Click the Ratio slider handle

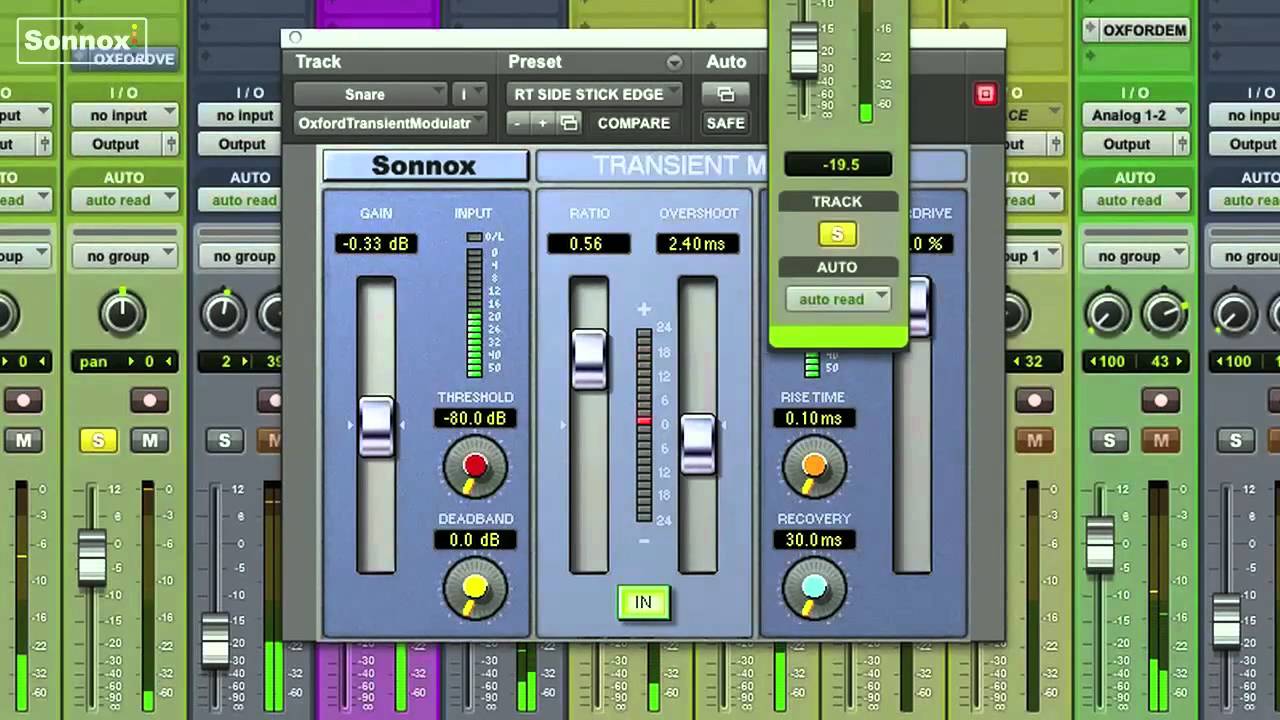click(x=589, y=359)
